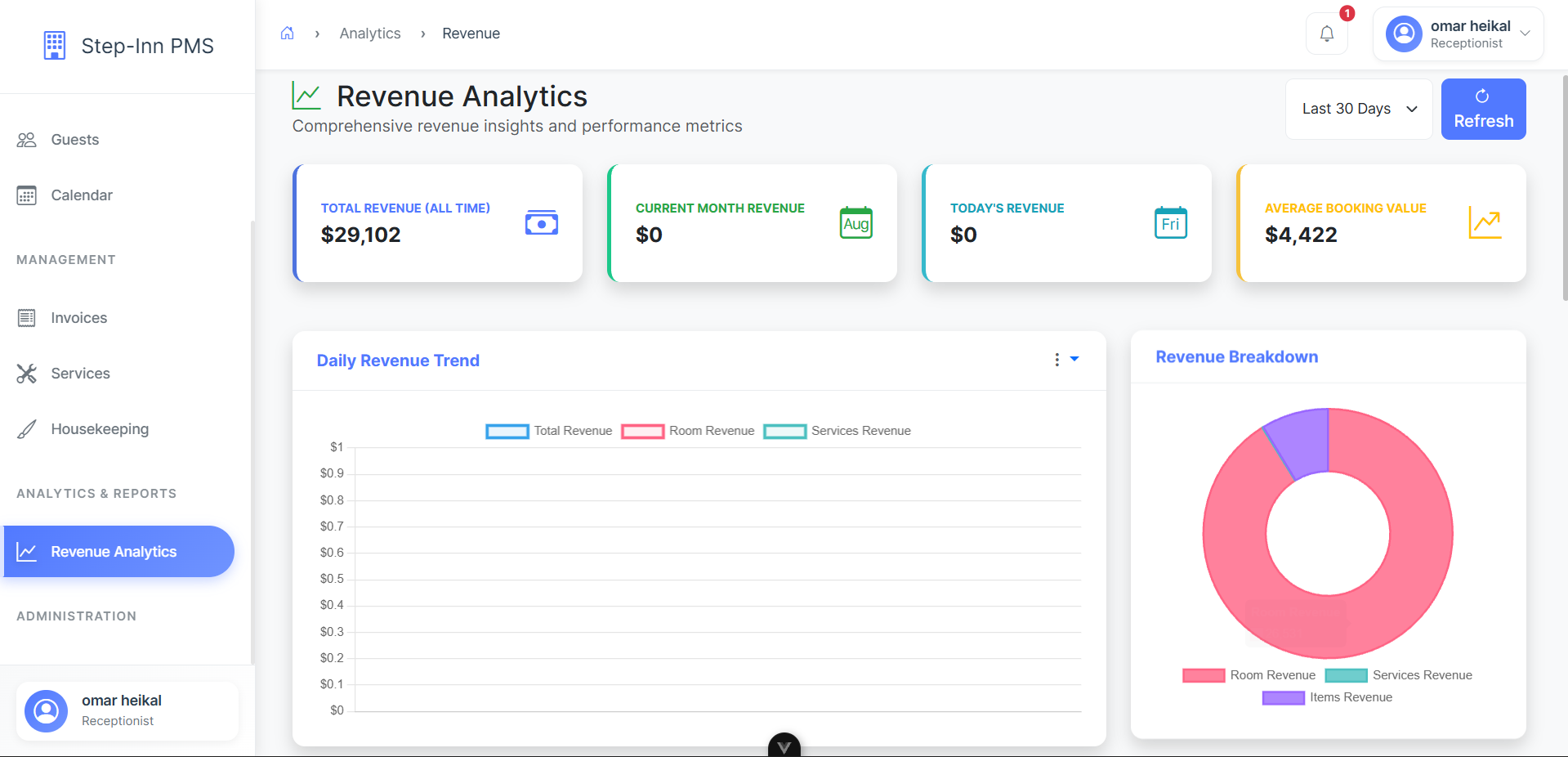Viewport: 1568px width, 757px height.
Task: Click the Analytics breadcrumb link
Action: click(369, 34)
